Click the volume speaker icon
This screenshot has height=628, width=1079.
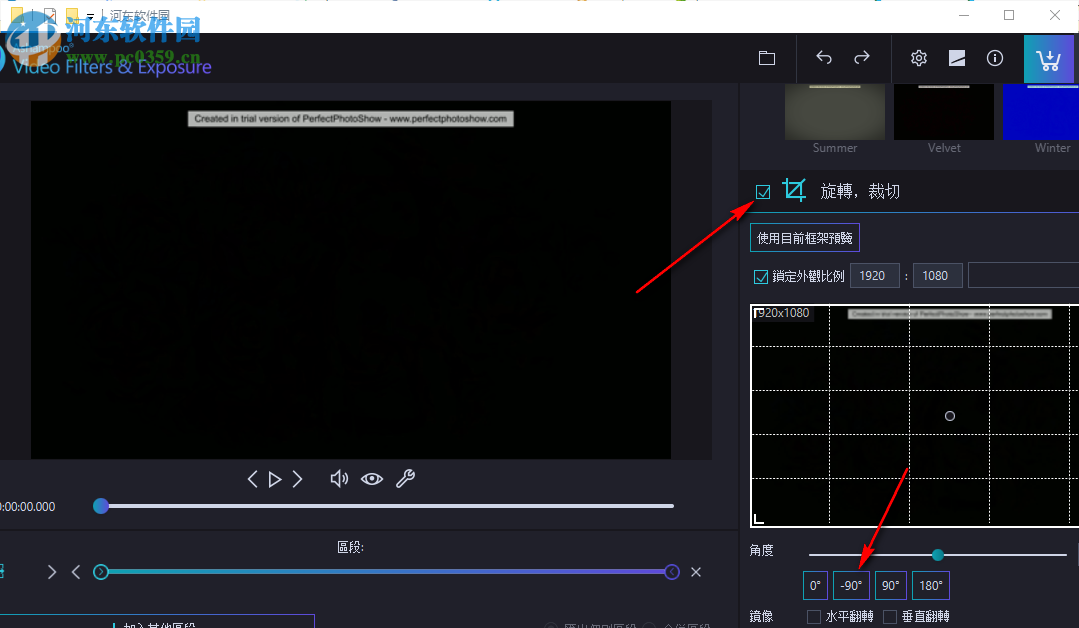[x=339, y=479]
